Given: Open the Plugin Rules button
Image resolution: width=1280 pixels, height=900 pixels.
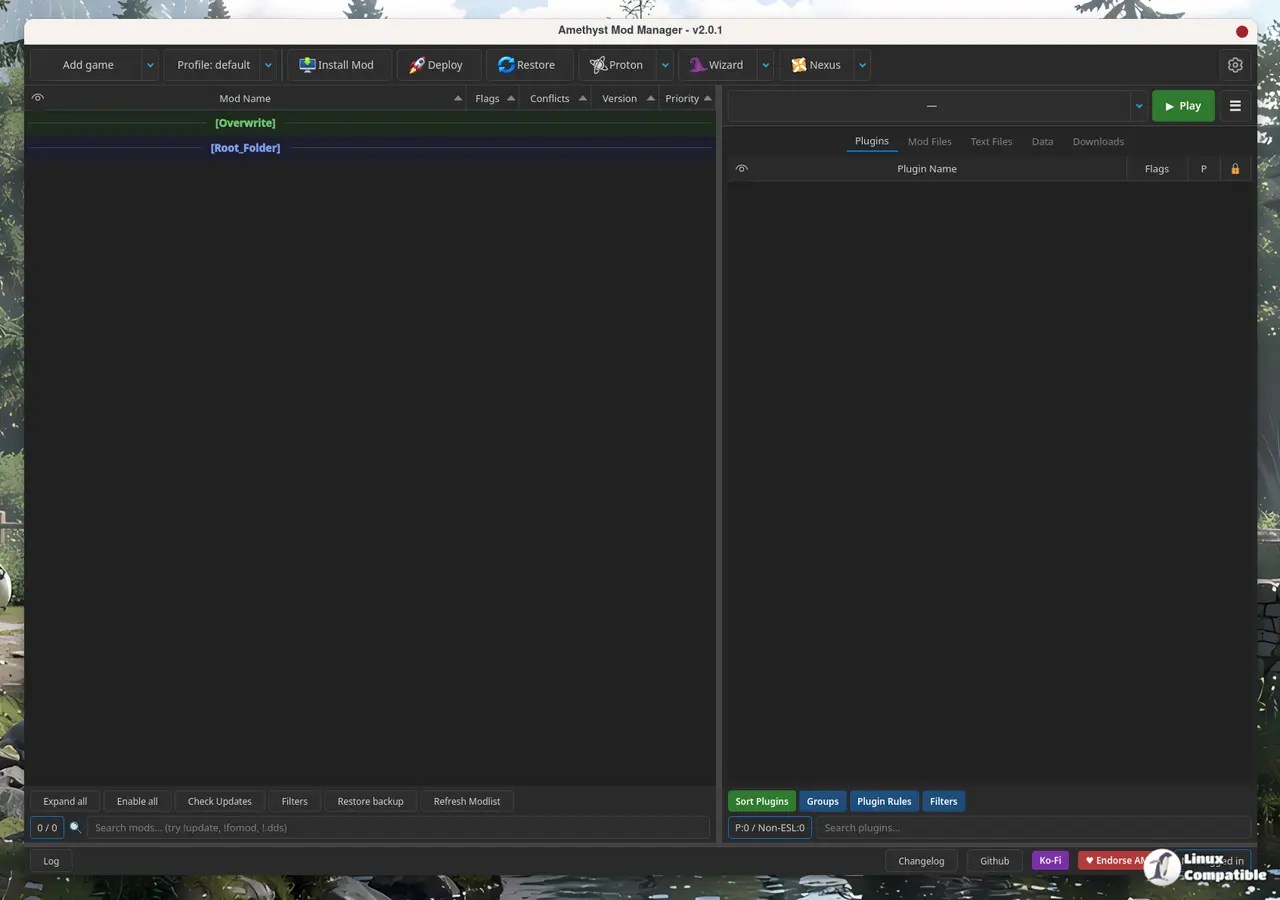Looking at the screenshot, I should [884, 801].
